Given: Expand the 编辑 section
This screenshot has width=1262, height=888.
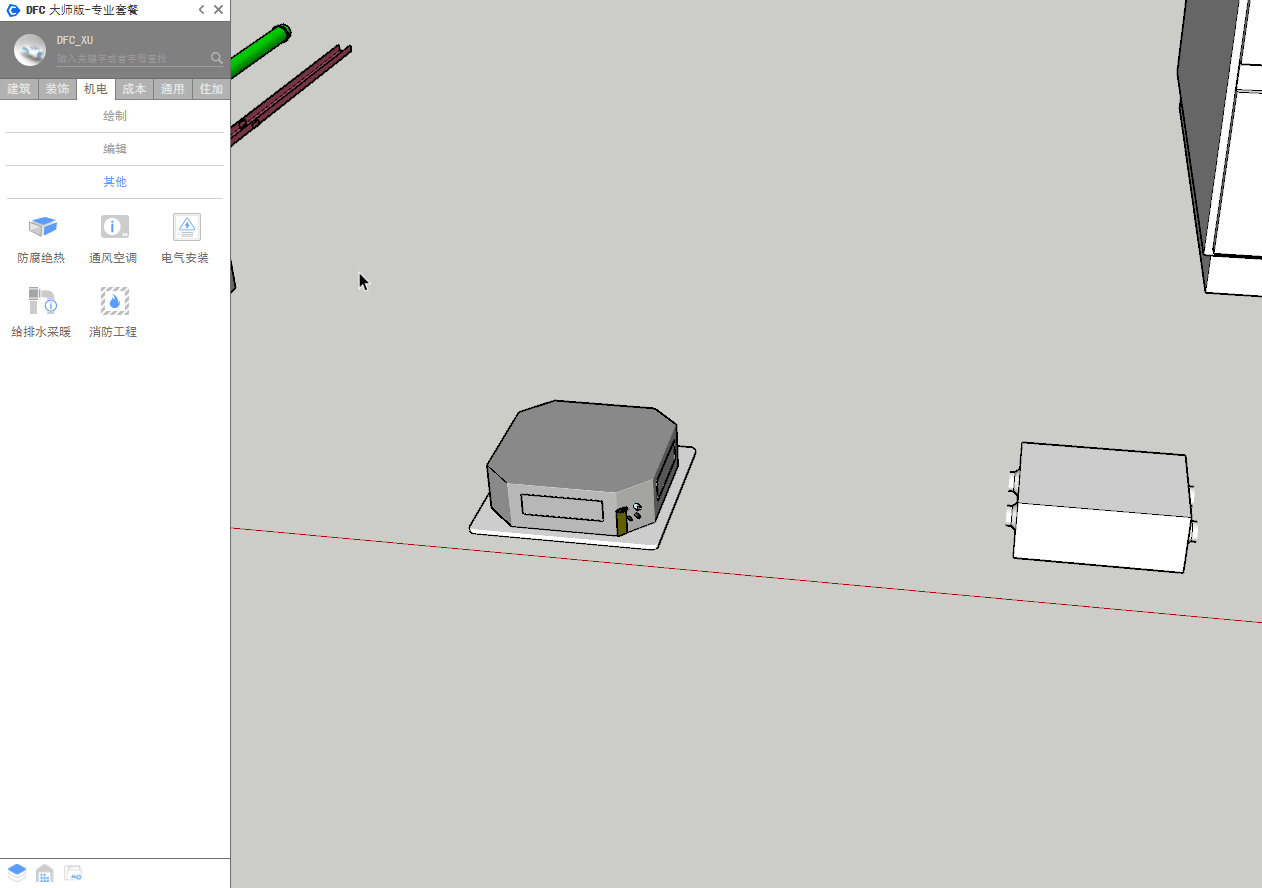Looking at the screenshot, I should click(115, 149).
